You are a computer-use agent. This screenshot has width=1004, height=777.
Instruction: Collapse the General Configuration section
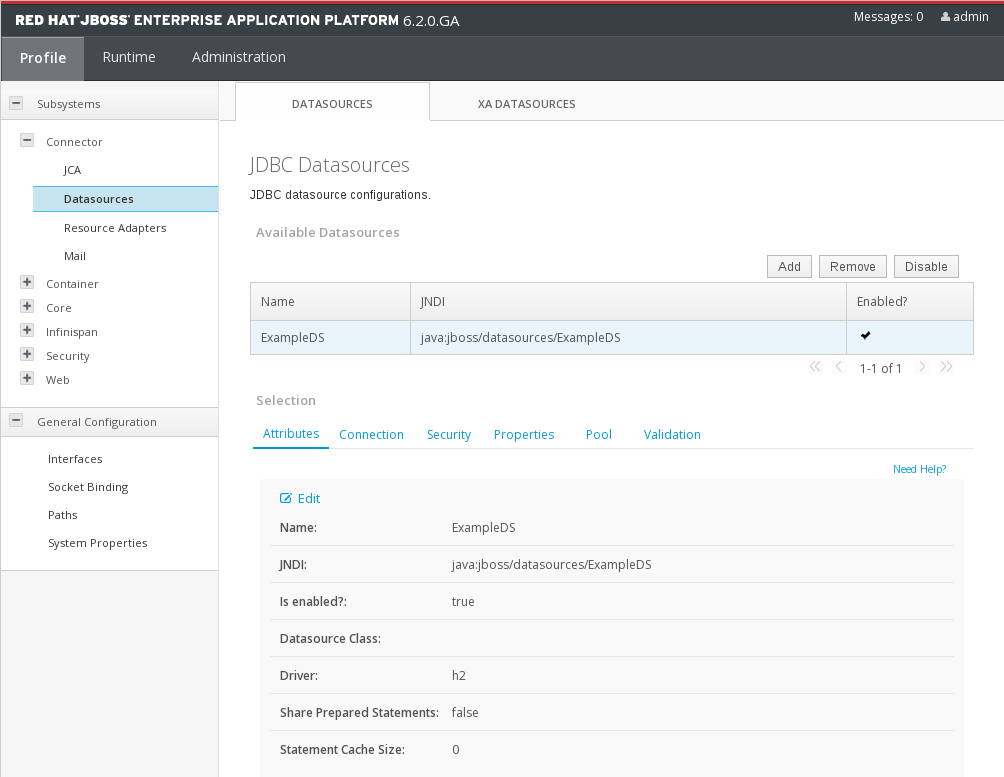pyautogui.click(x=16, y=421)
